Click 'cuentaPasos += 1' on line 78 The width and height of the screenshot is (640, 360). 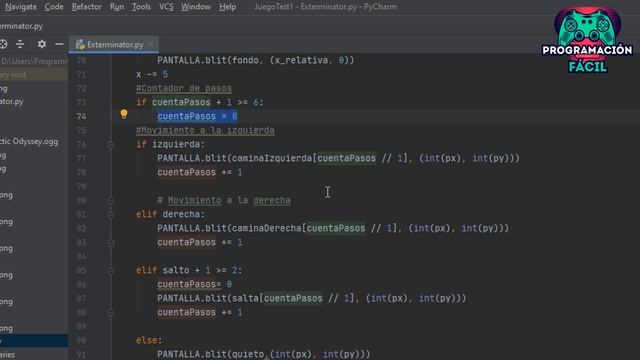[200, 172]
